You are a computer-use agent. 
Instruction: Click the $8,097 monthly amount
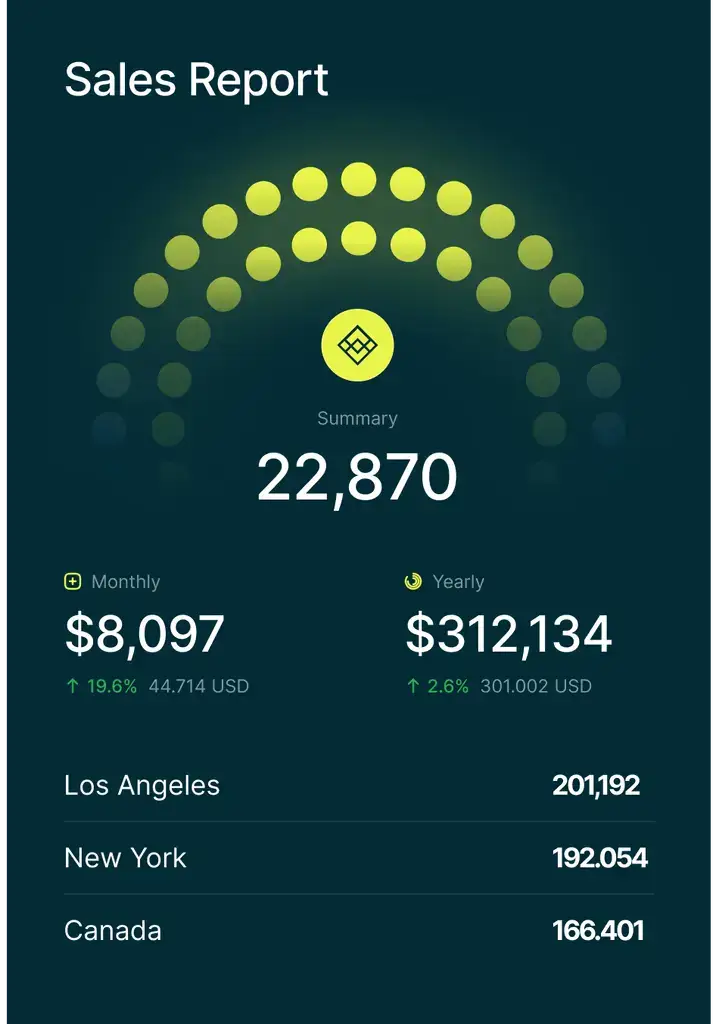pos(145,634)
